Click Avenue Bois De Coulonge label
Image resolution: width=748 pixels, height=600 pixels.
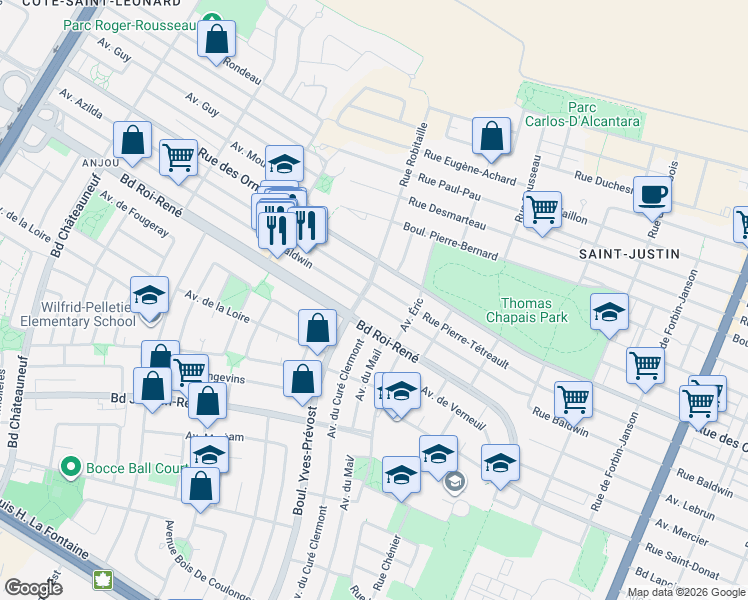click(208, 560)
